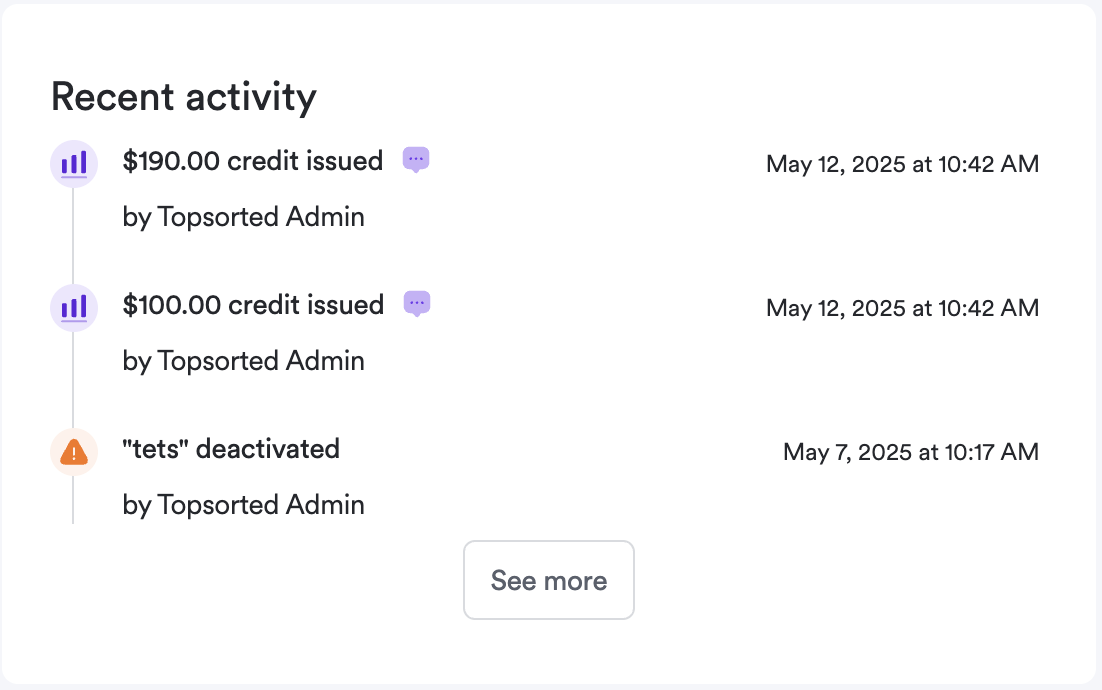
Task: Click the See more button
Action: click(548, 580)
